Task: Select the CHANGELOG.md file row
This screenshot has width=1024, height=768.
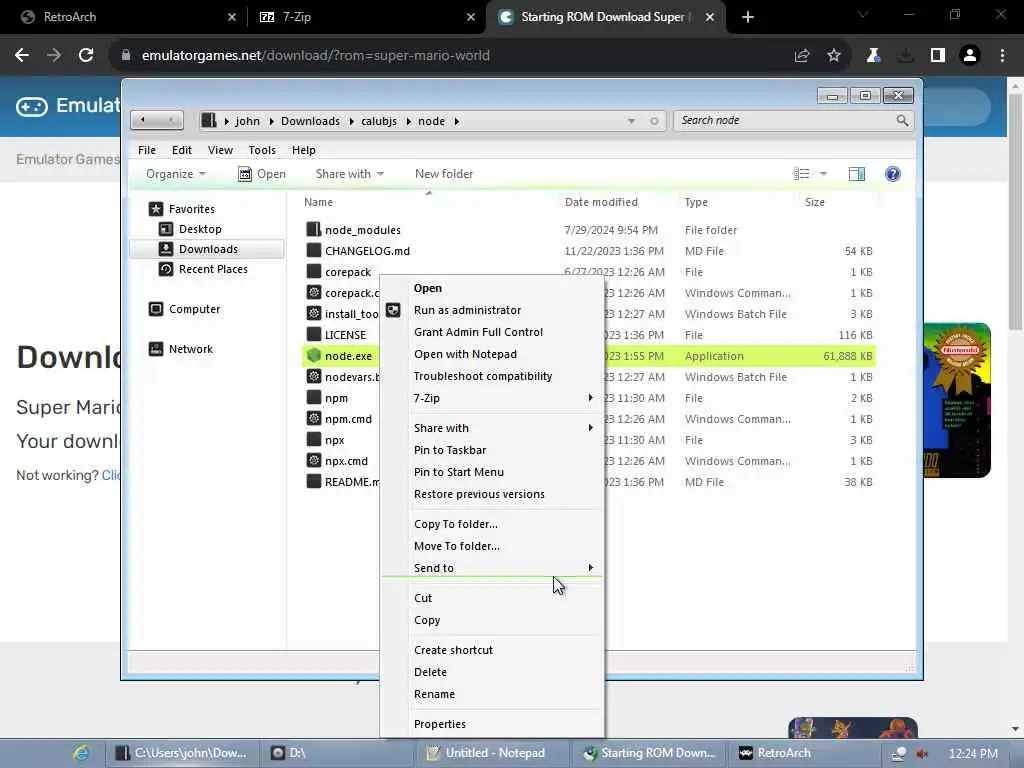Action: tap(588, 251)
